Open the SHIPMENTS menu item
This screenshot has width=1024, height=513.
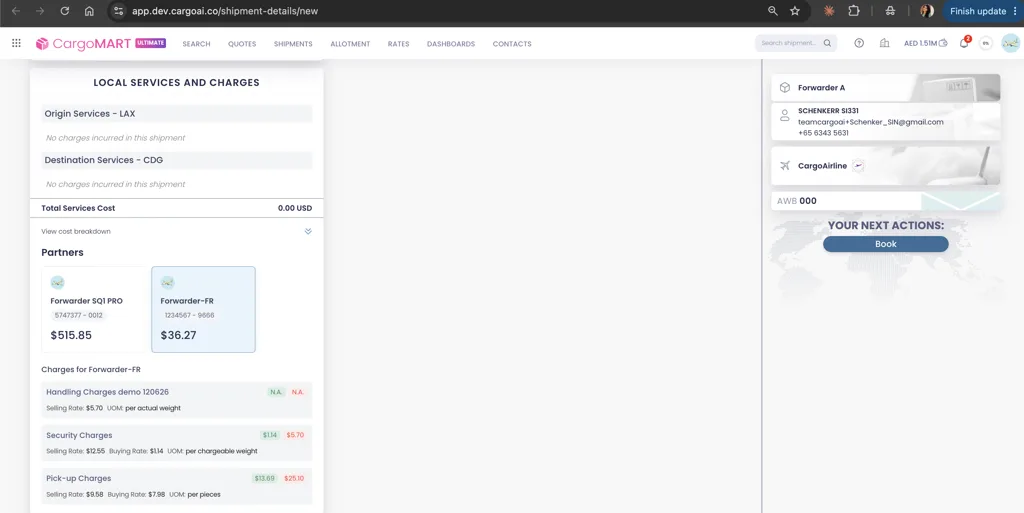(293, 44)
